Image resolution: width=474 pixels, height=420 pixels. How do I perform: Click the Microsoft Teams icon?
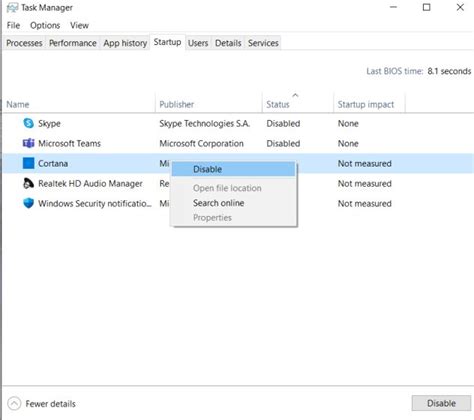29,143
